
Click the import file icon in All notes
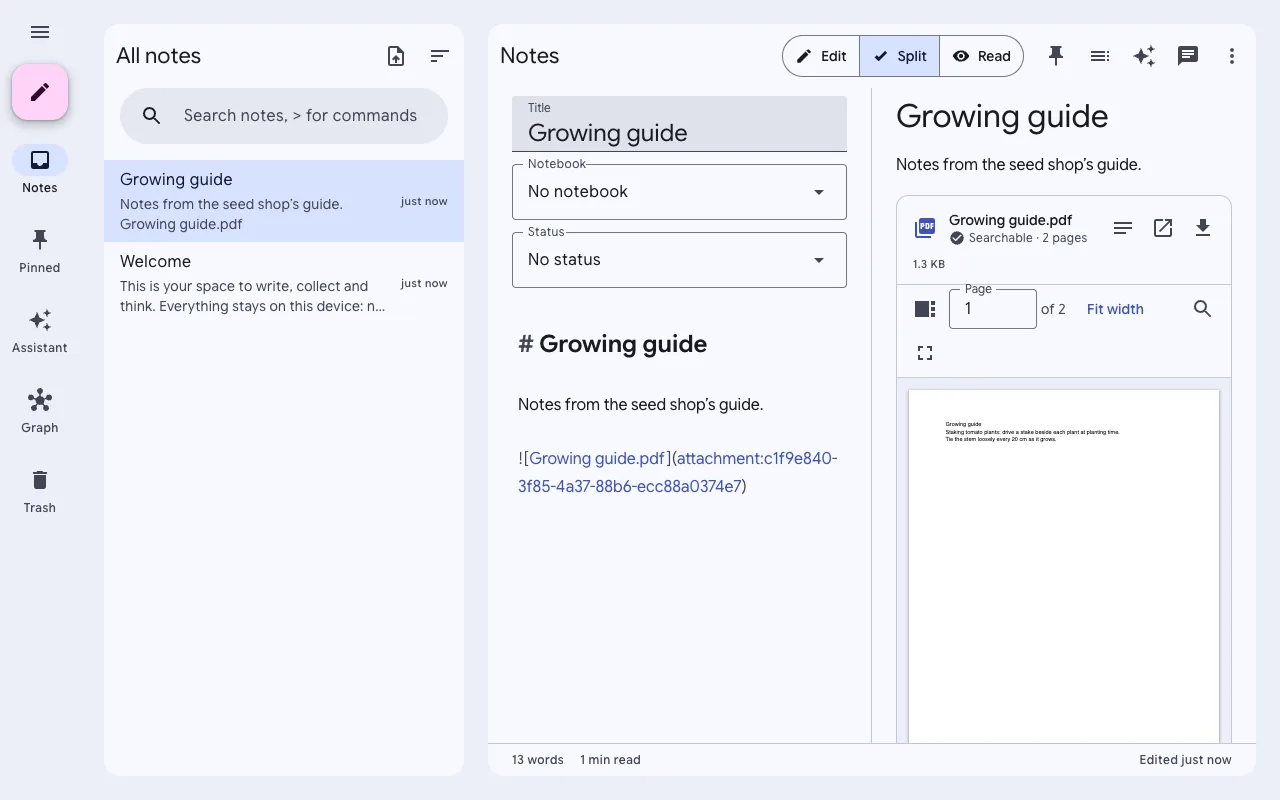tap(396, 56)
